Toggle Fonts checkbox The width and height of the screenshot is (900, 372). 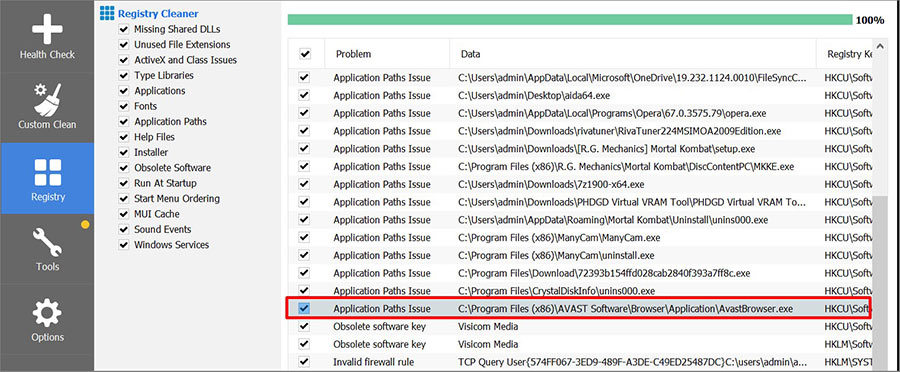(123, 106)
